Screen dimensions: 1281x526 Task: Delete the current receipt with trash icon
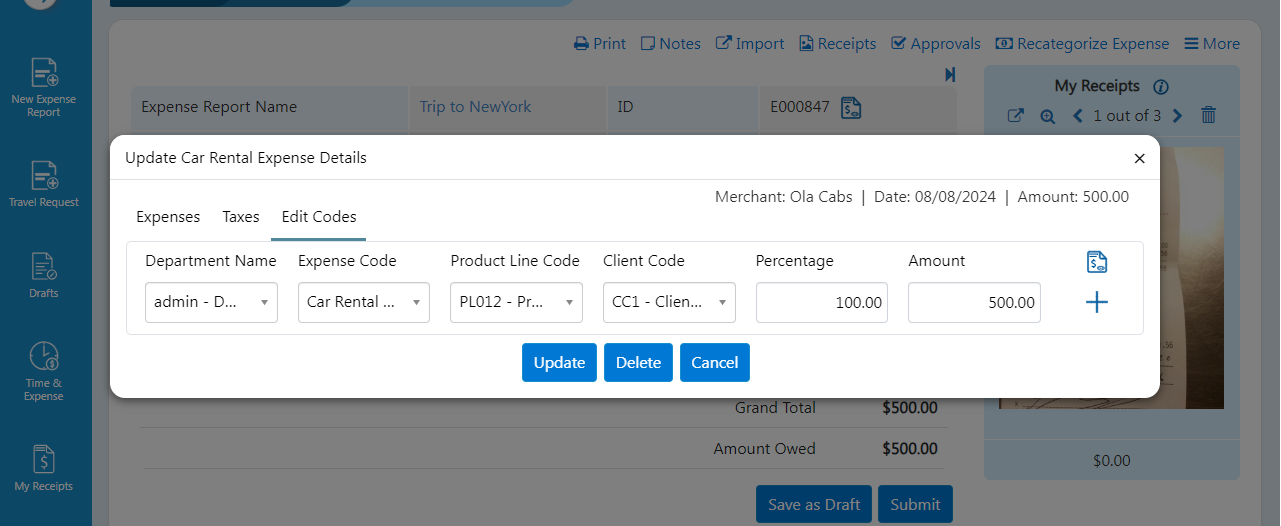[1208, 116]
